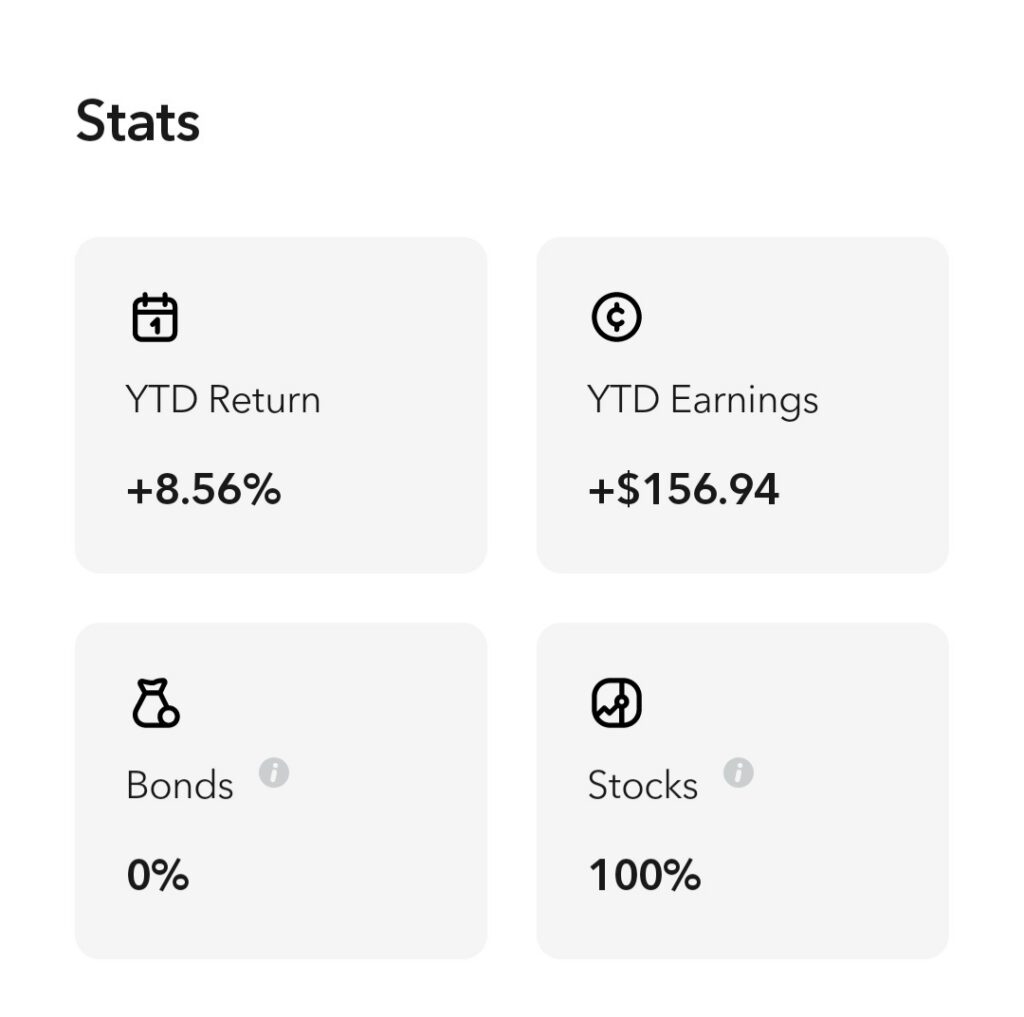The height and width of the screenshot is (1017, 1024).
Task: Click the money bag icon above Bonds
Action: (x=155, y=703)
